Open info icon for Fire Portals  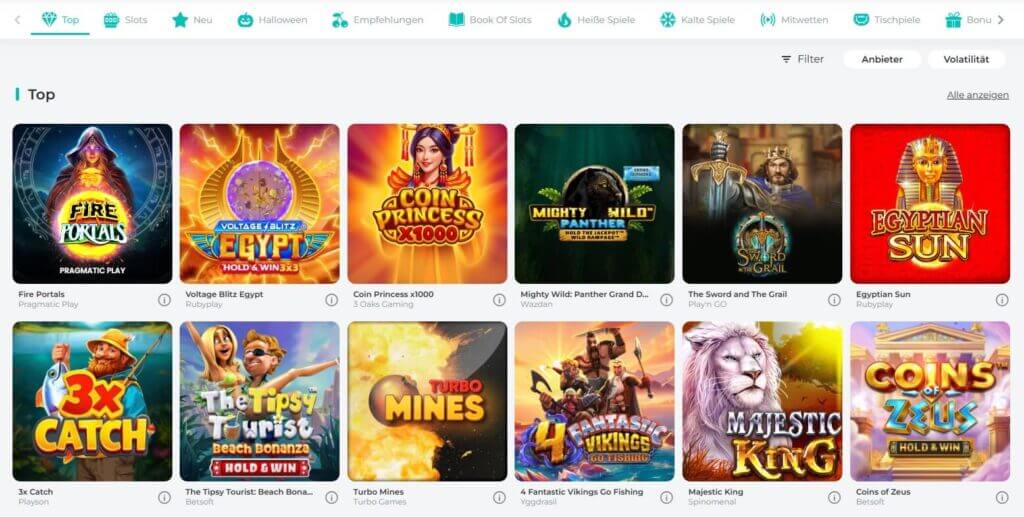[164, 300]
